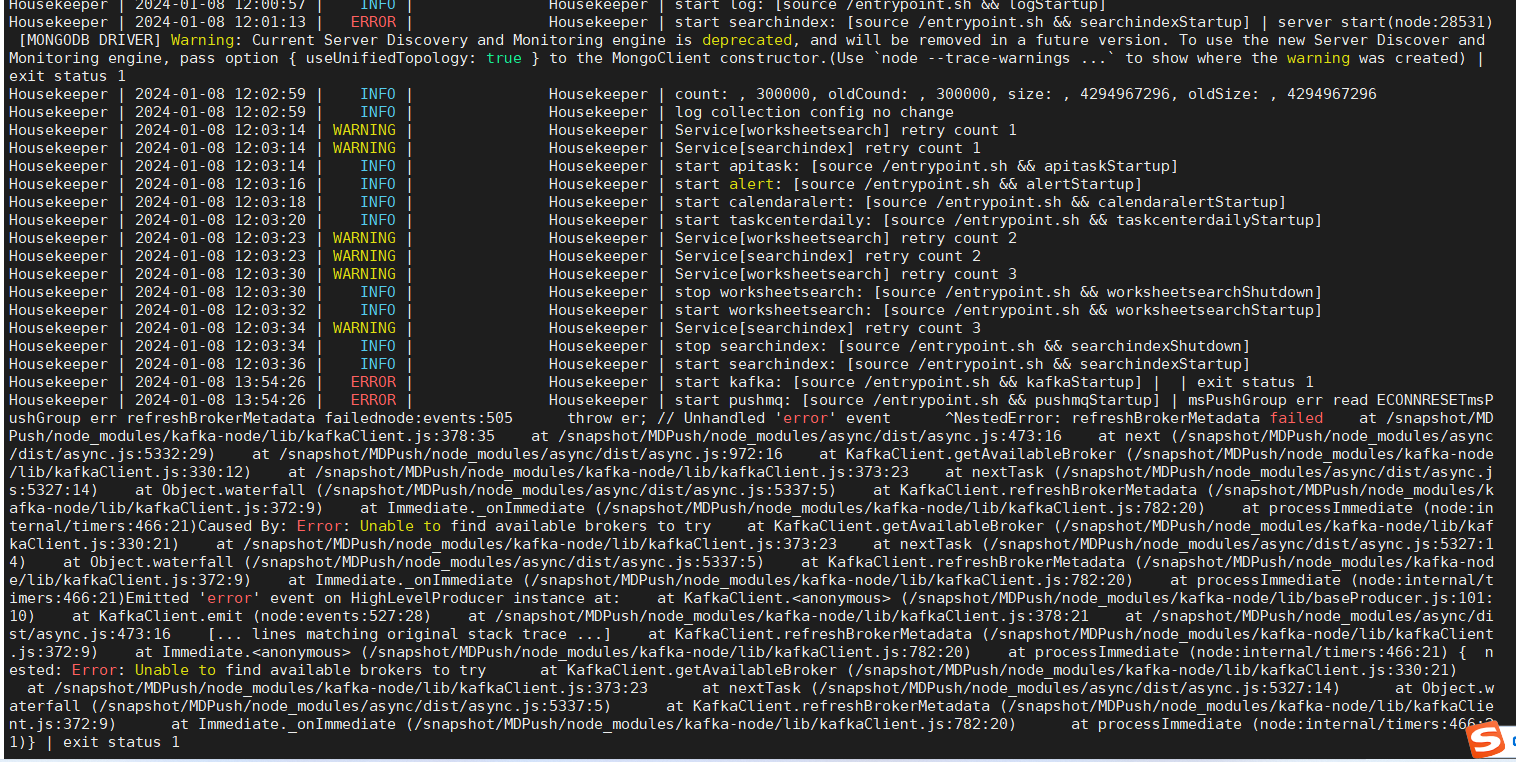Click the green 'true' value after useUnifiedTopology

(x=504, y=58)
